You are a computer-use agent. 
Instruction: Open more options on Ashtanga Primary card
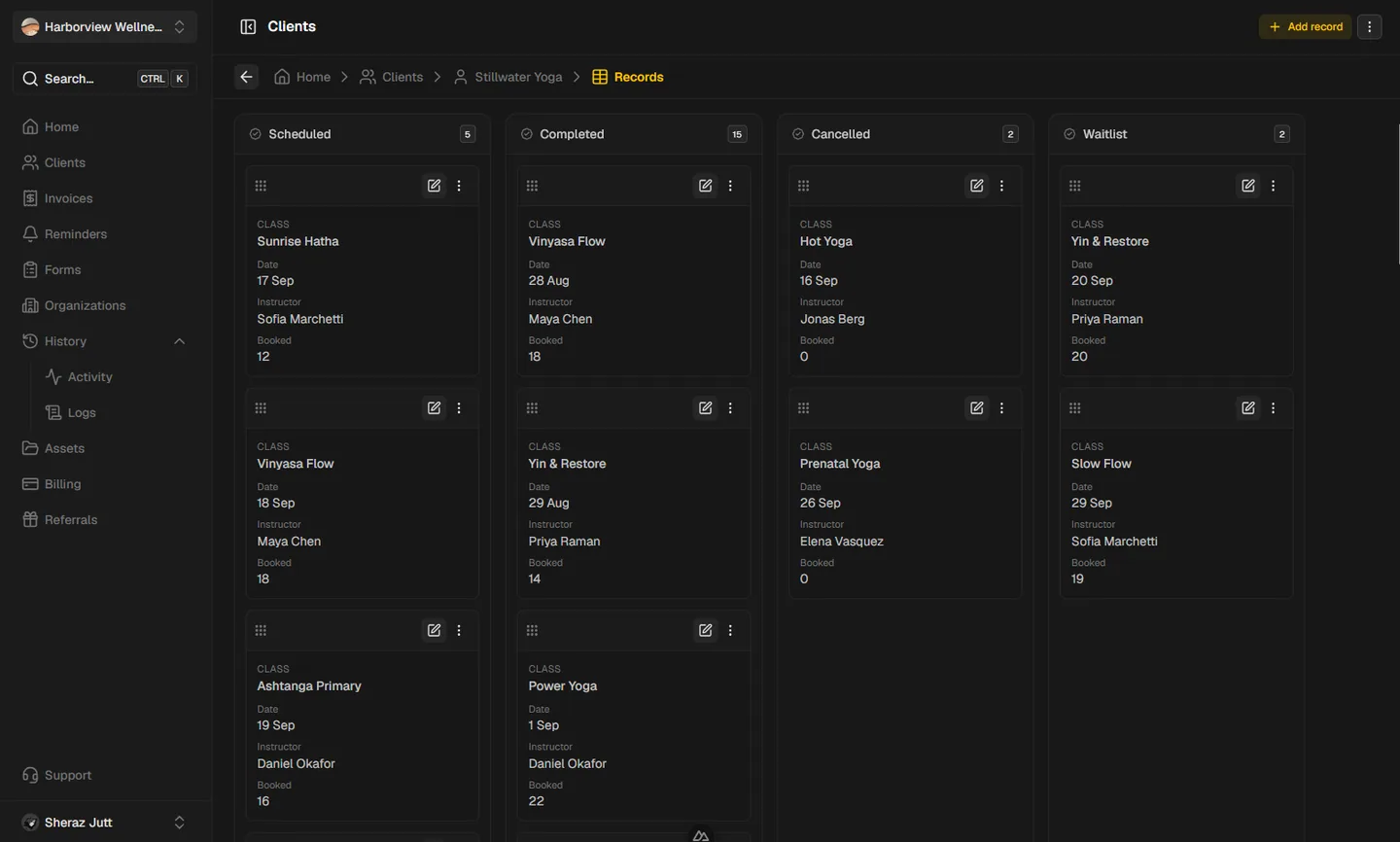459,630
